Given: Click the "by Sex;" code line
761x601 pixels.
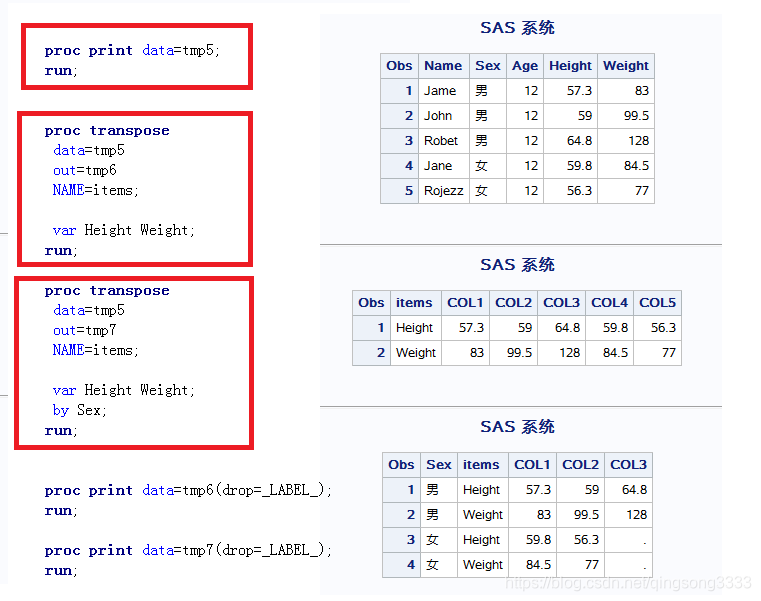Looking at the screenshot, I should click(x=80, y=410).
